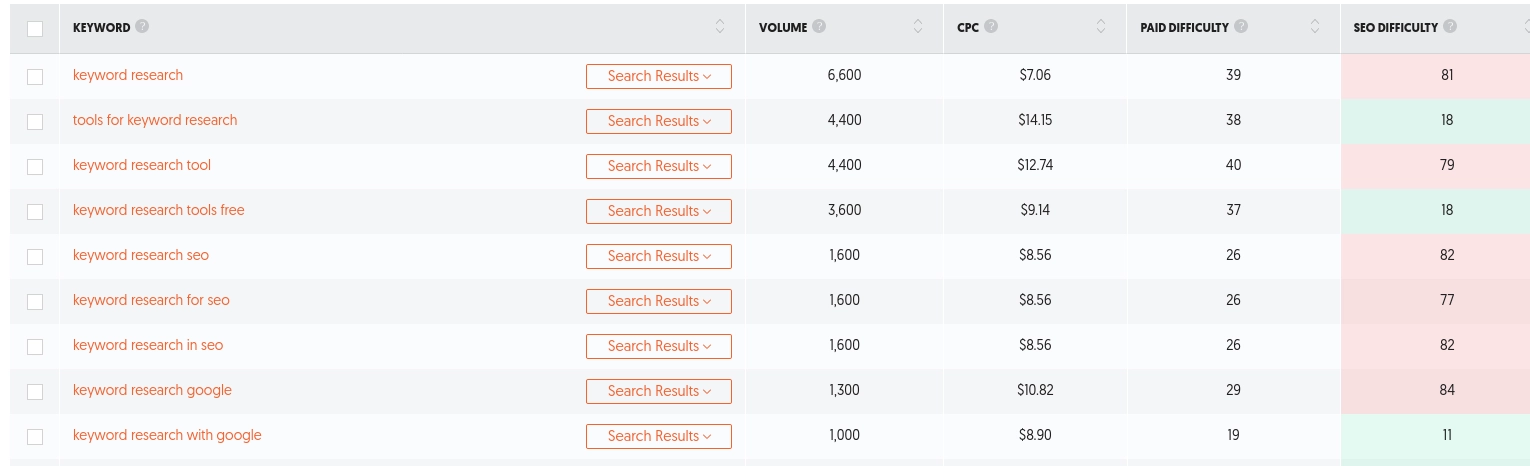Select the $14.15 CPC cell
Screen dimensions: 1530x466
[1034, 120]
